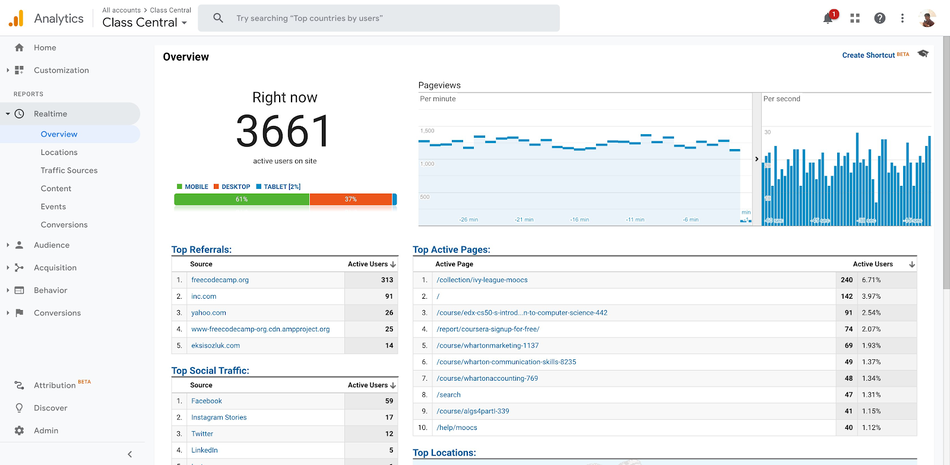Open the three-dot more options menu
Screen dimensions: 950x465
(x=902, y=18)
